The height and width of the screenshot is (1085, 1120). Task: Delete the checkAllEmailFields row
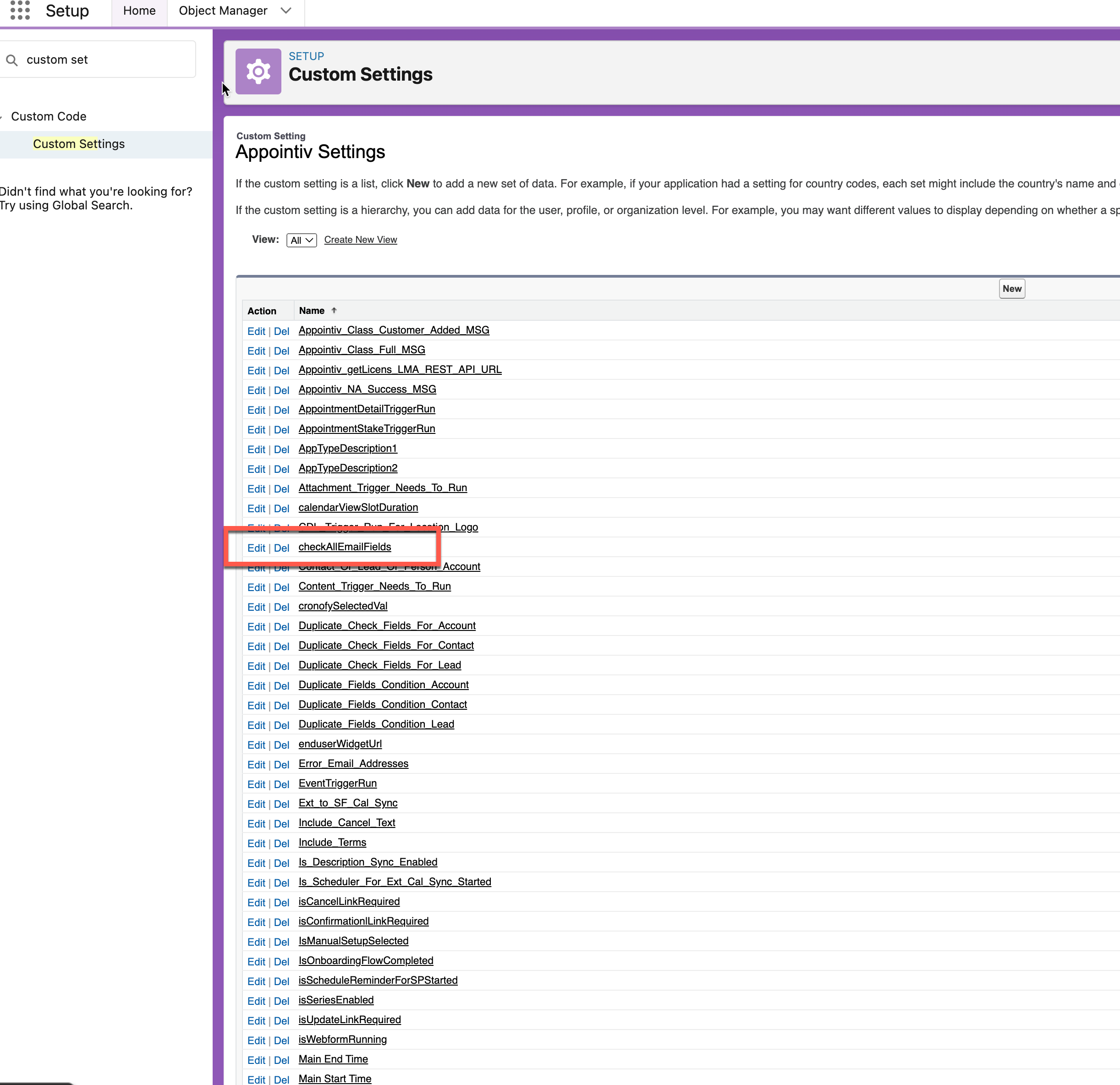(282, 548)
